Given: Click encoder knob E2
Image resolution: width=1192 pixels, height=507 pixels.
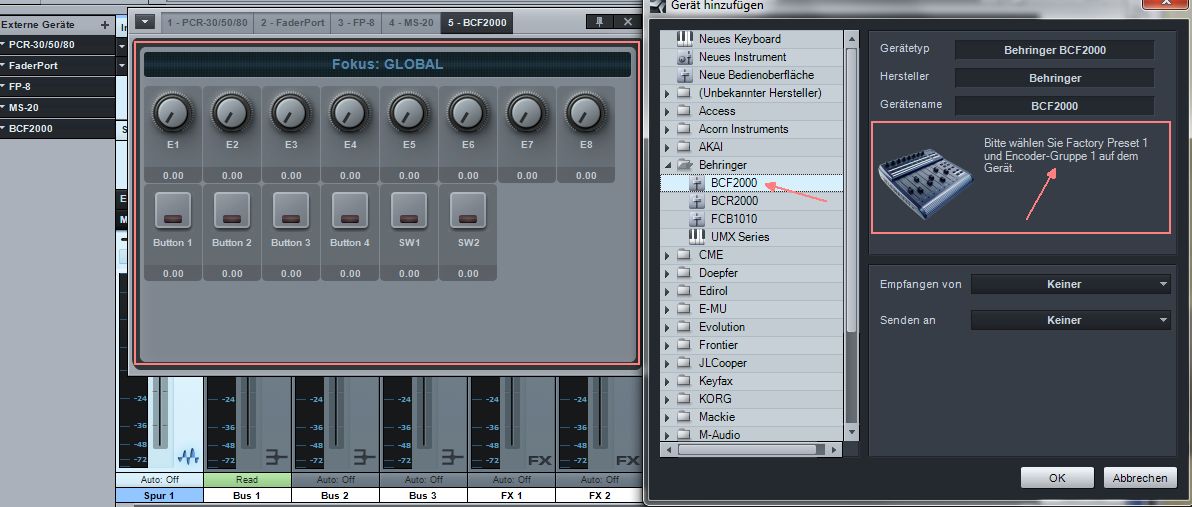Looking at the screenshot, I should [x=232, y=112].
